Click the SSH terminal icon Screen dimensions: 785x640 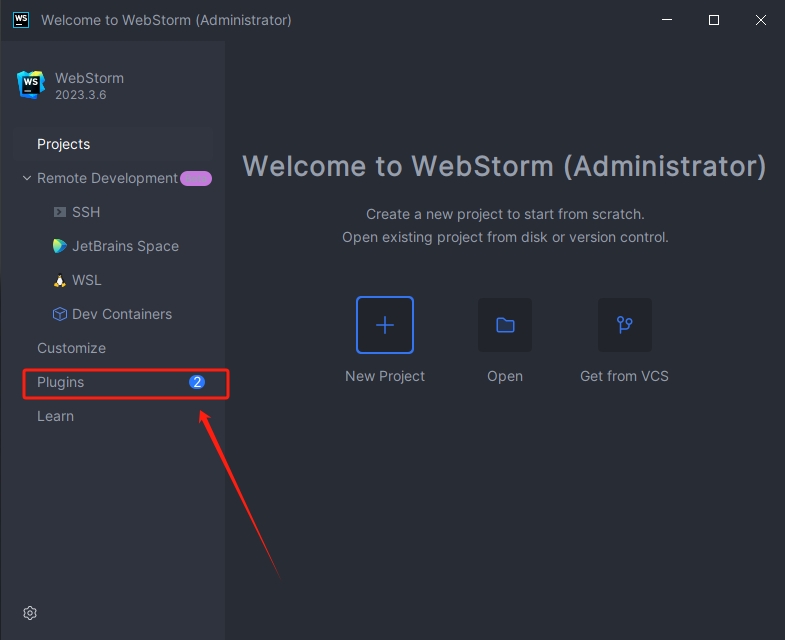pos(60,212)
